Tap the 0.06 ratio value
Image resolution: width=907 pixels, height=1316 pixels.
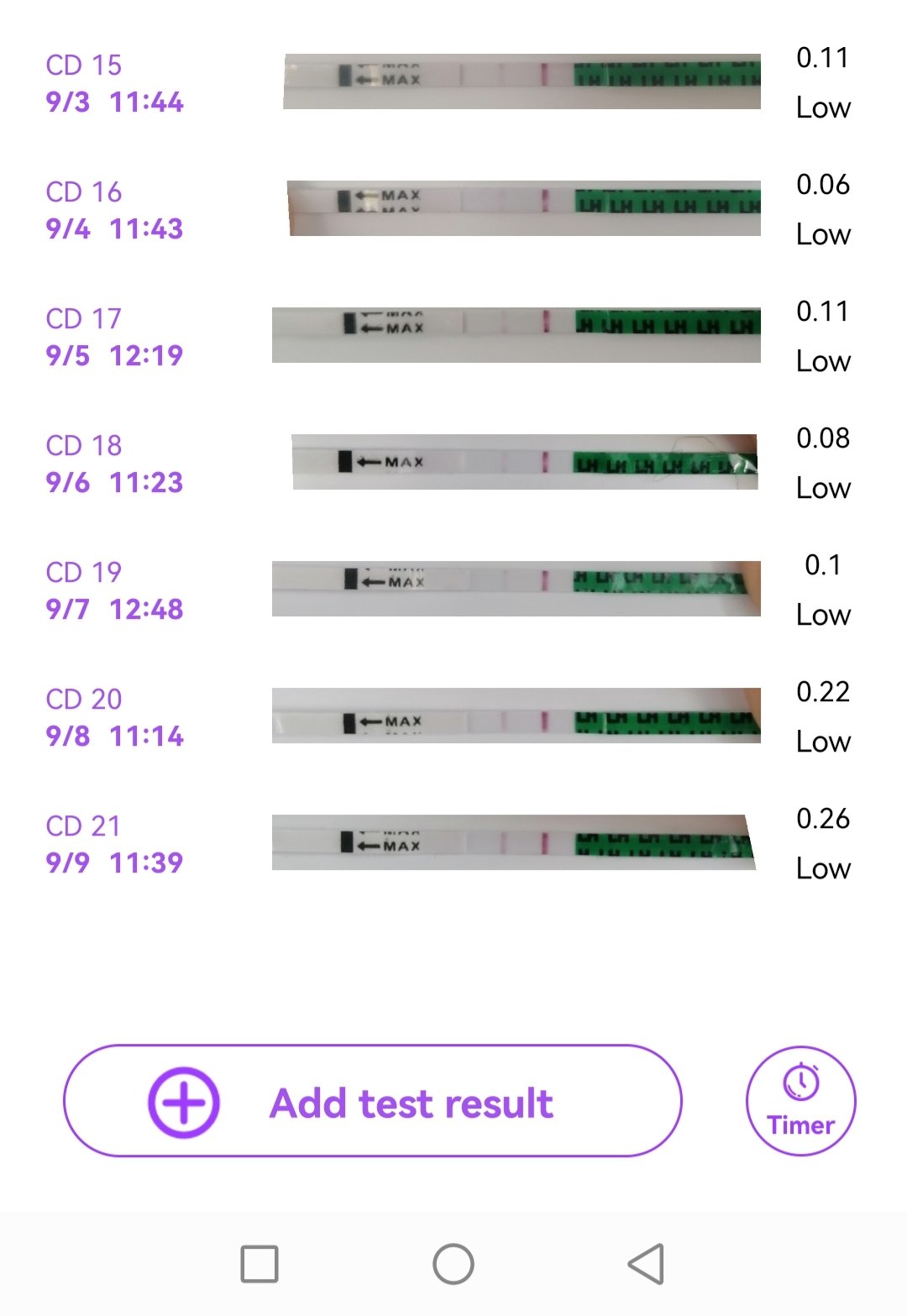(x=823, y=185)
